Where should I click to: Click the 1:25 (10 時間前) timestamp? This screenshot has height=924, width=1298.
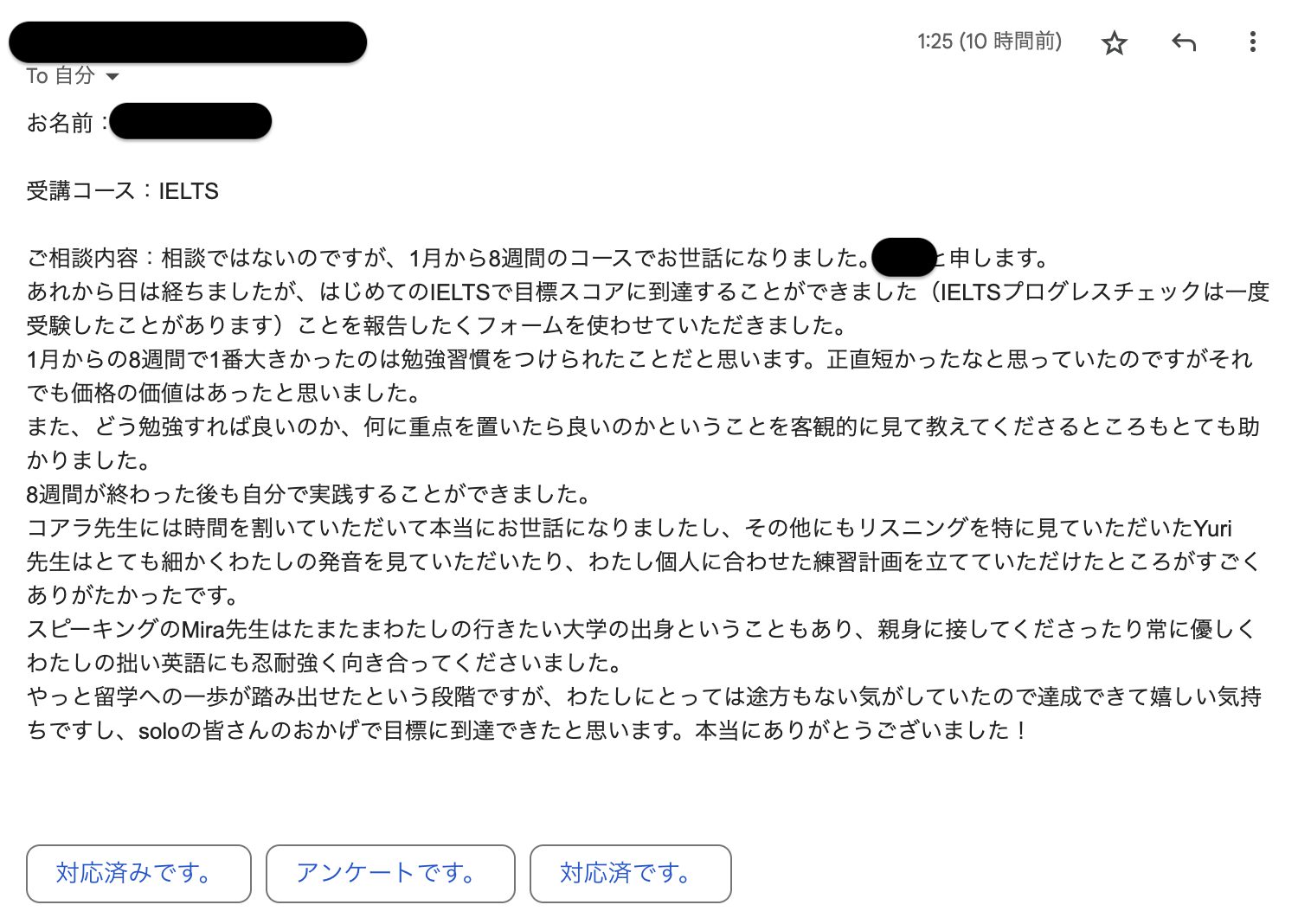coord(989,42)
